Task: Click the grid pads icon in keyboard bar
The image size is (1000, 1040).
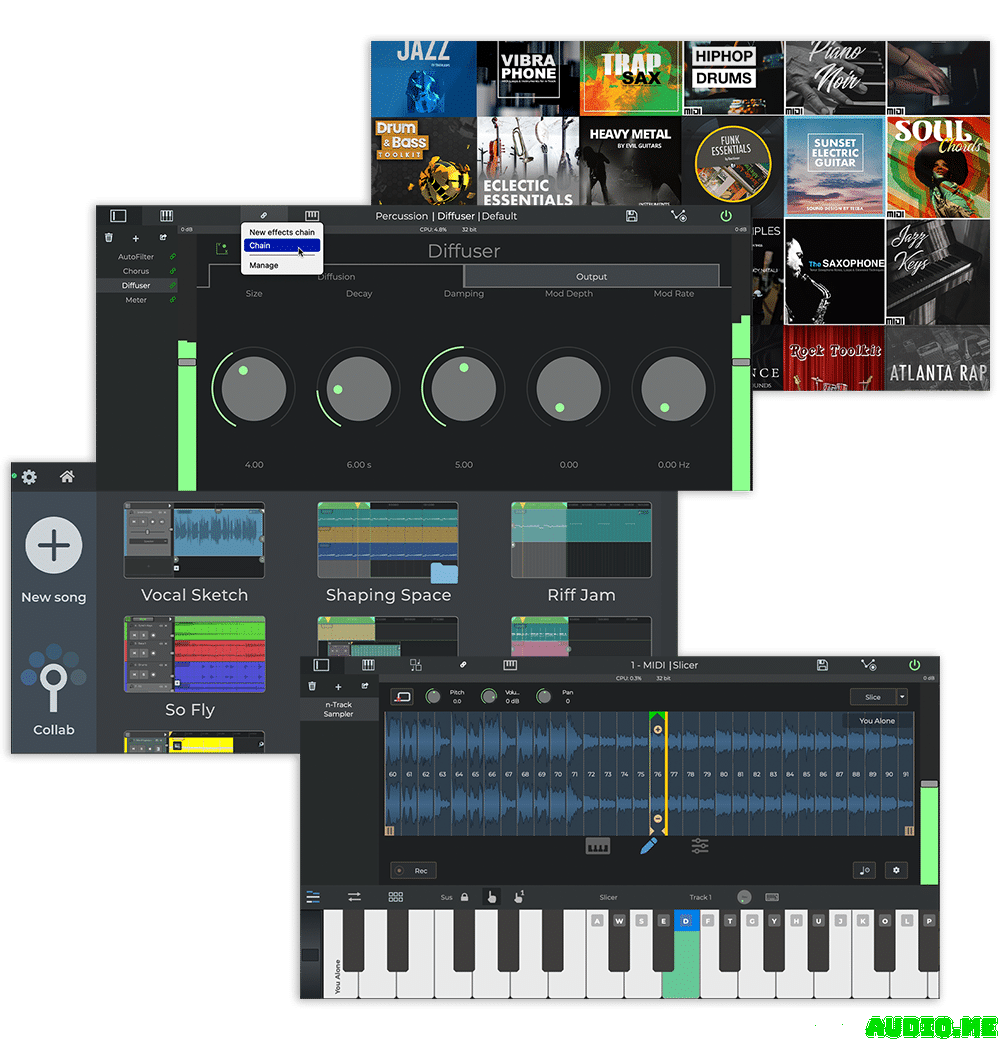Action: point(395,897)
